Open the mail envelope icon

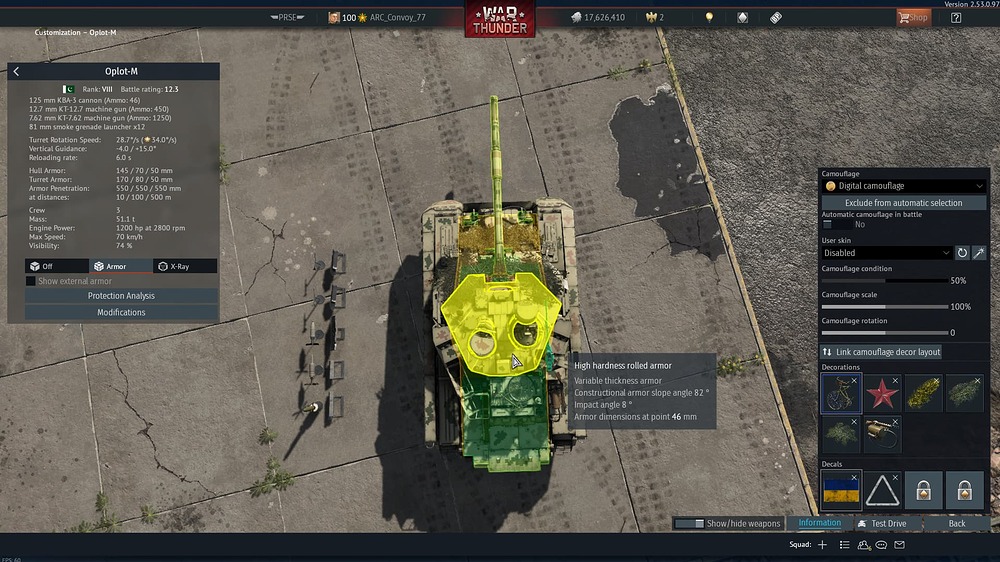click(899, 545)
